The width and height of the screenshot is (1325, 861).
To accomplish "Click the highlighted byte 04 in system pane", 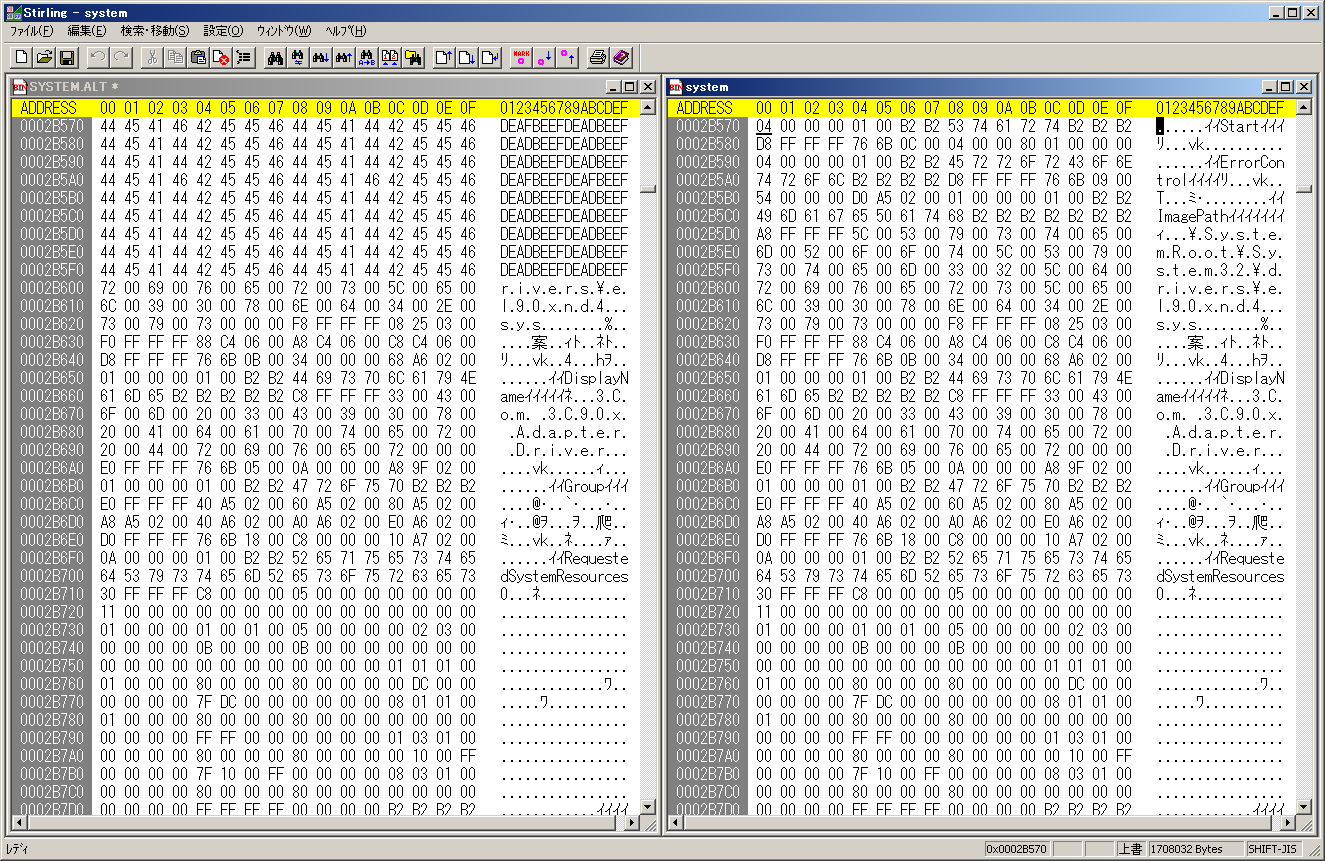I will pyautogui.click(x=764, y=126).
